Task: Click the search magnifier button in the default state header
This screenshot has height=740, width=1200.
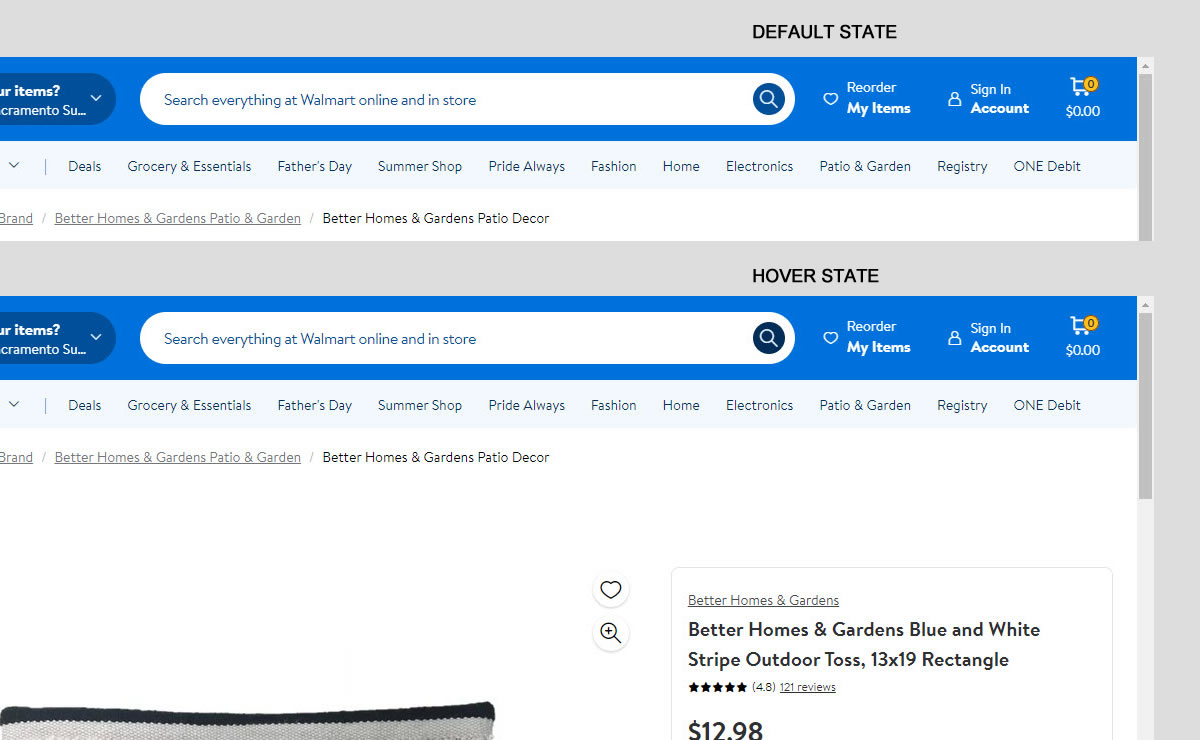Action: pyautogui.click(x=768, y=99)
